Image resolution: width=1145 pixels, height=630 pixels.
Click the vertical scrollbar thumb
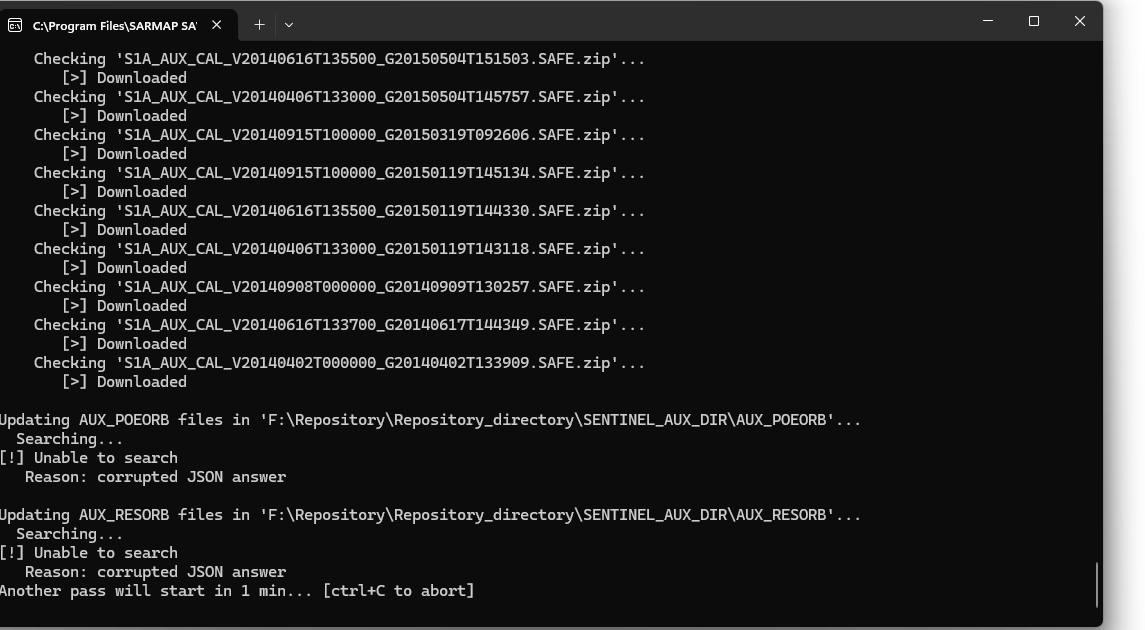click(1097, 585)
